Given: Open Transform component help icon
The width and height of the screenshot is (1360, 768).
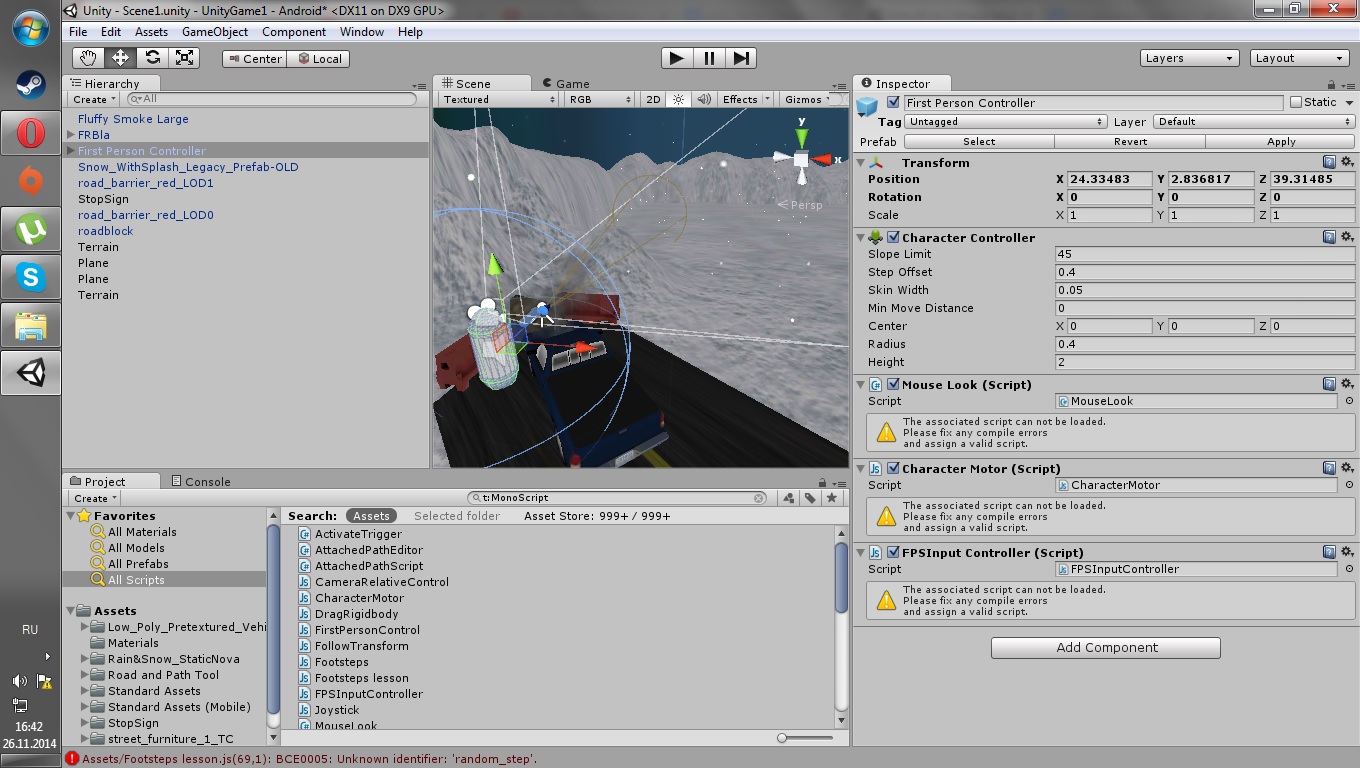Looking at the screenshot, I should click(x=1329, y=162).
